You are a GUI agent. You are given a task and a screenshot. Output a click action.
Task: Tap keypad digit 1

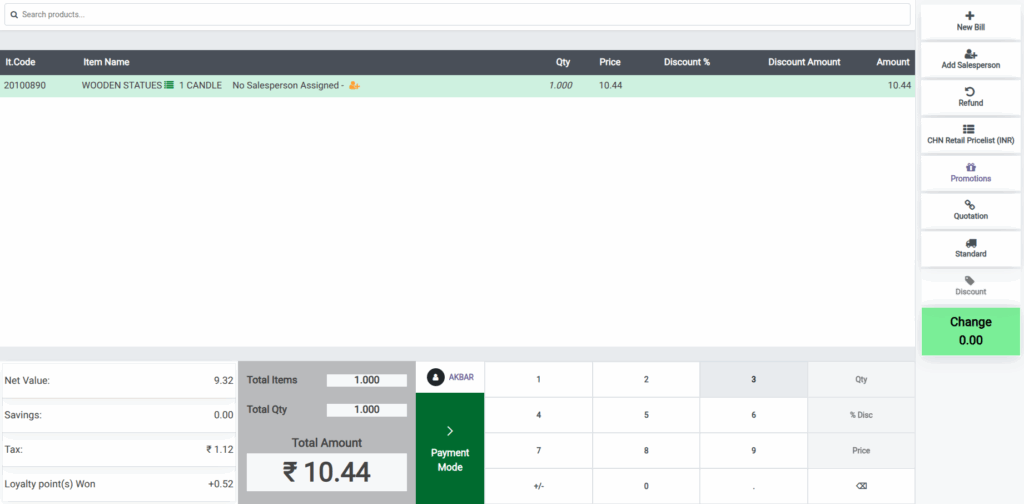coord(538,379)
